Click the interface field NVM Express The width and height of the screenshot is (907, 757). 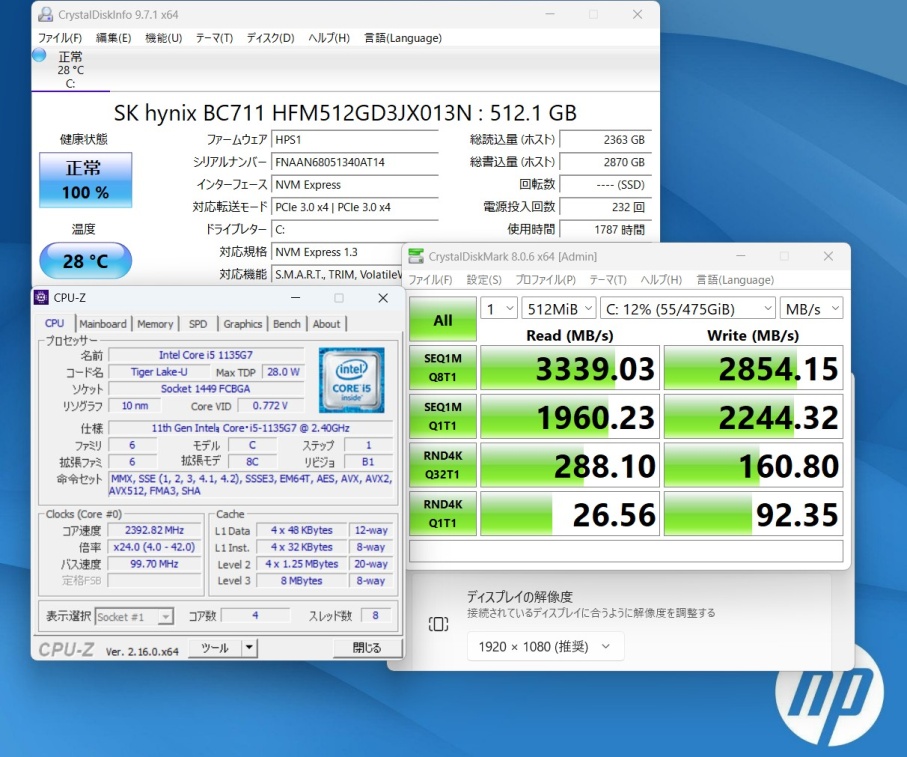tap(355, 184)
